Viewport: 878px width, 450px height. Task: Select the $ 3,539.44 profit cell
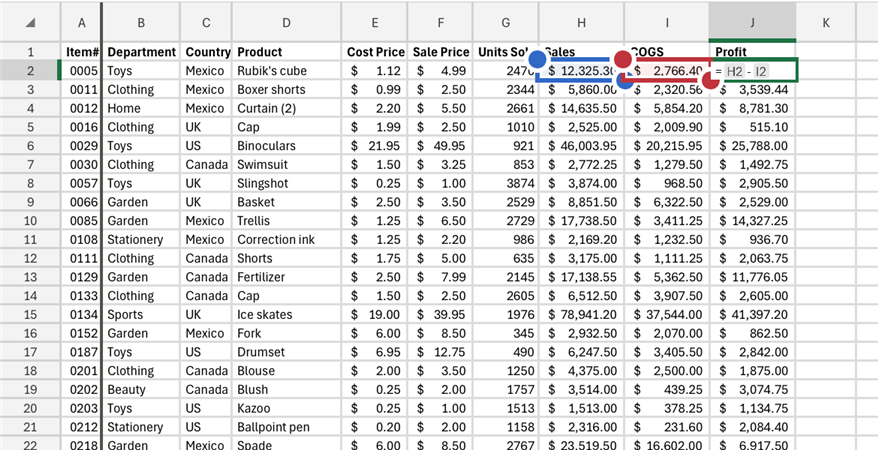coord(753,90)
